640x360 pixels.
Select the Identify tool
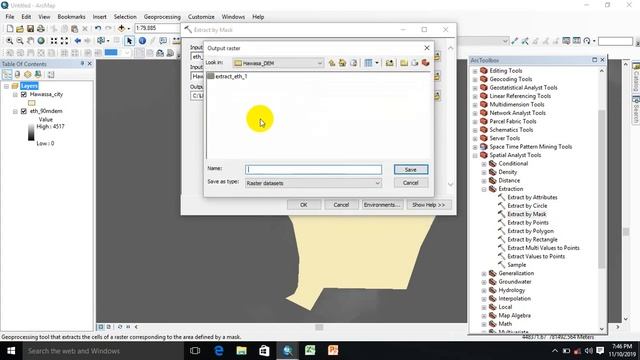point(142,41)
